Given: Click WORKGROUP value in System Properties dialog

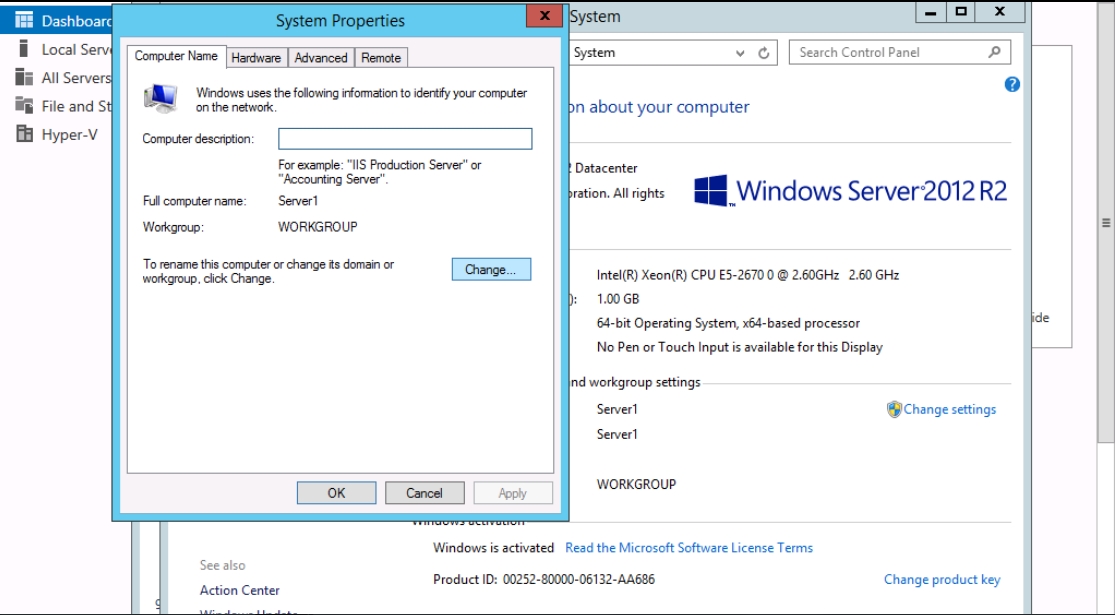Looking at the screenshot, I should coord(318,227).
